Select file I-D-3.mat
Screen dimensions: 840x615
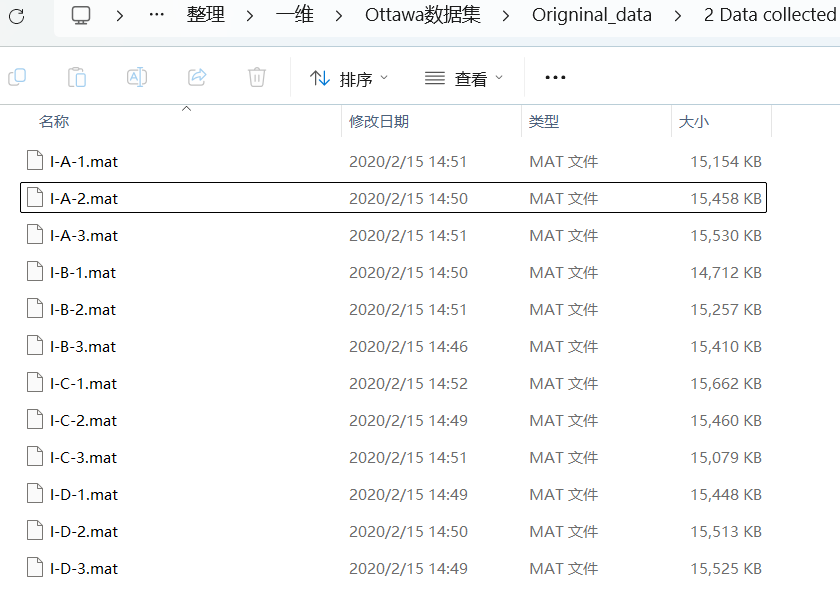[393, 568]
